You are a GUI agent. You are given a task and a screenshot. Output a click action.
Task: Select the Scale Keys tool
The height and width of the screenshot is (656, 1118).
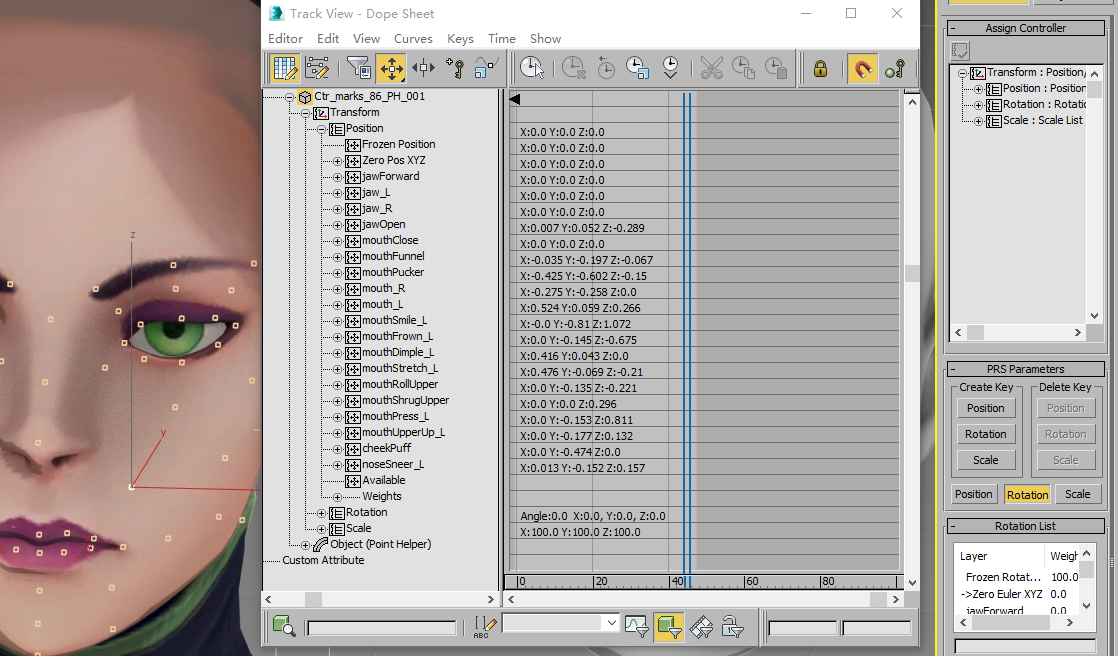[485, 68]
